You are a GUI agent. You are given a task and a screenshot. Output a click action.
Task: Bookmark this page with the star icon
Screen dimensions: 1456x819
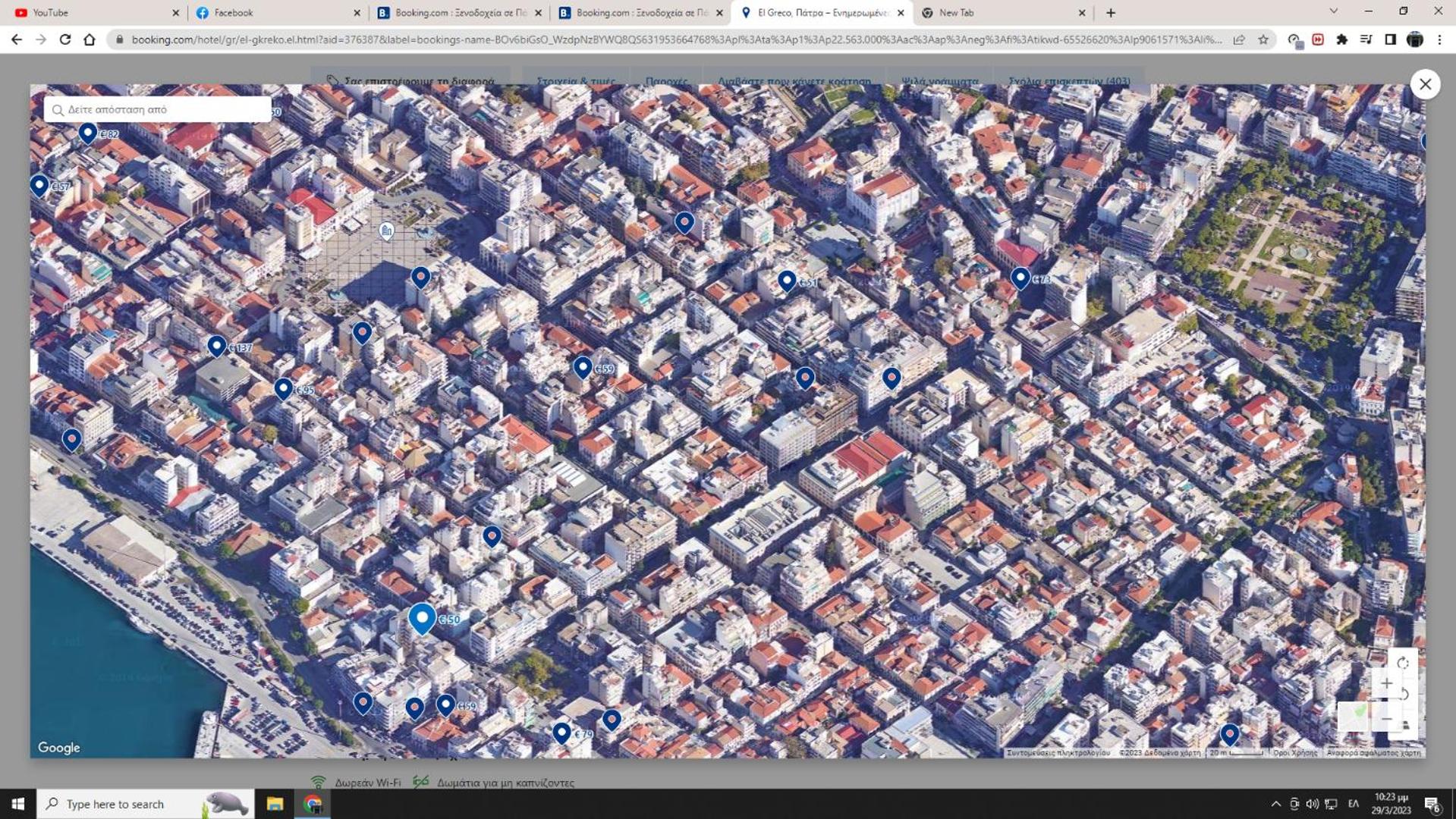[x=1263, y=39]
